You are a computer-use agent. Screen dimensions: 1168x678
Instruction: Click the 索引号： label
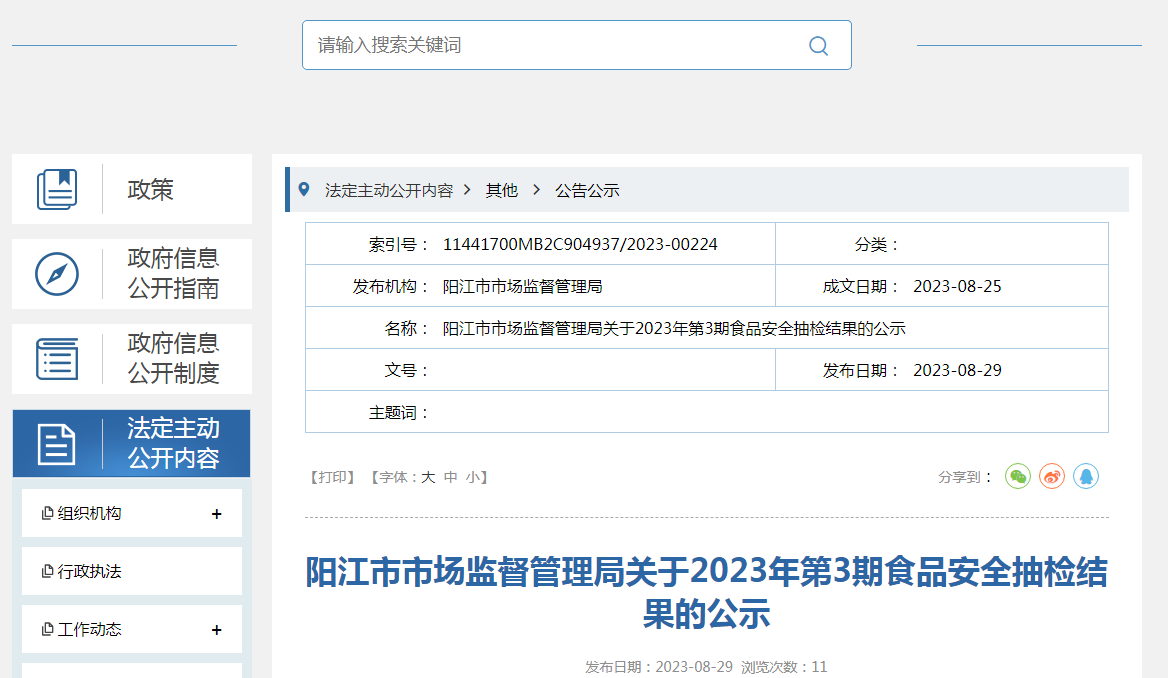pos(400,244)
